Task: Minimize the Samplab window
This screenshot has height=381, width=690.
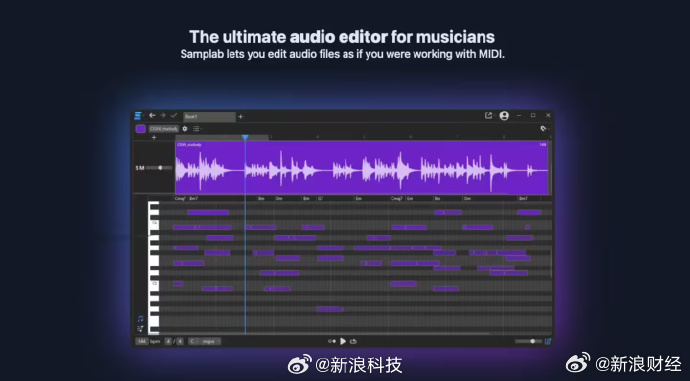Action: (519, 115)
